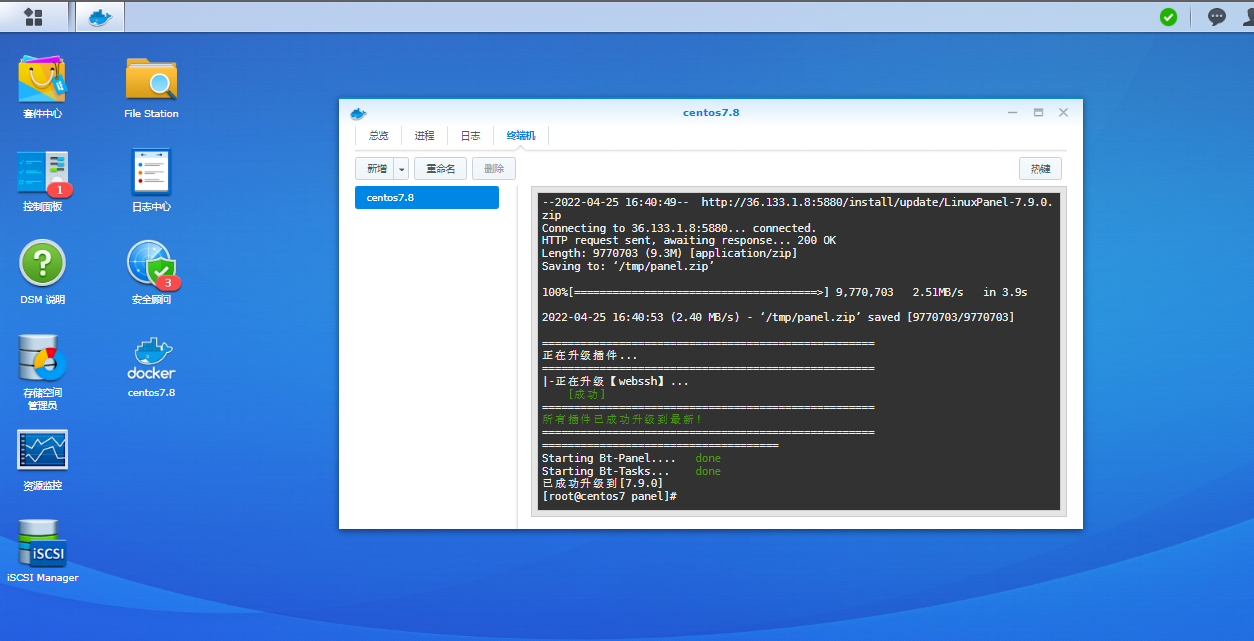Click the green '[成功]' status text
Viewport: 1254px width, 641px height.
pos(586,394)
